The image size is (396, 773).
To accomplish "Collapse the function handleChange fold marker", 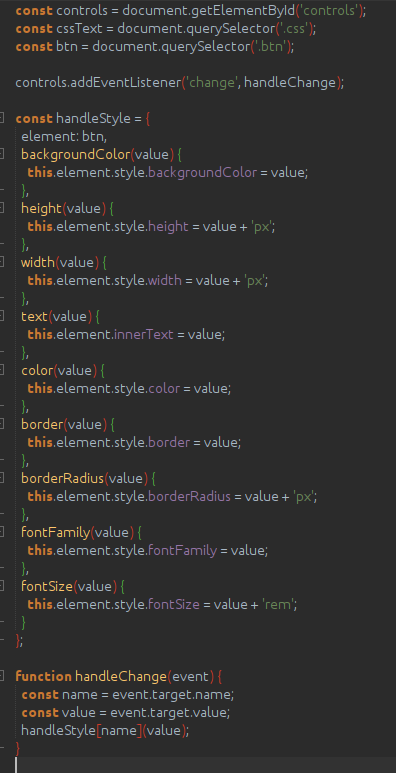I will pyautogui.click(x=1, y=676).
